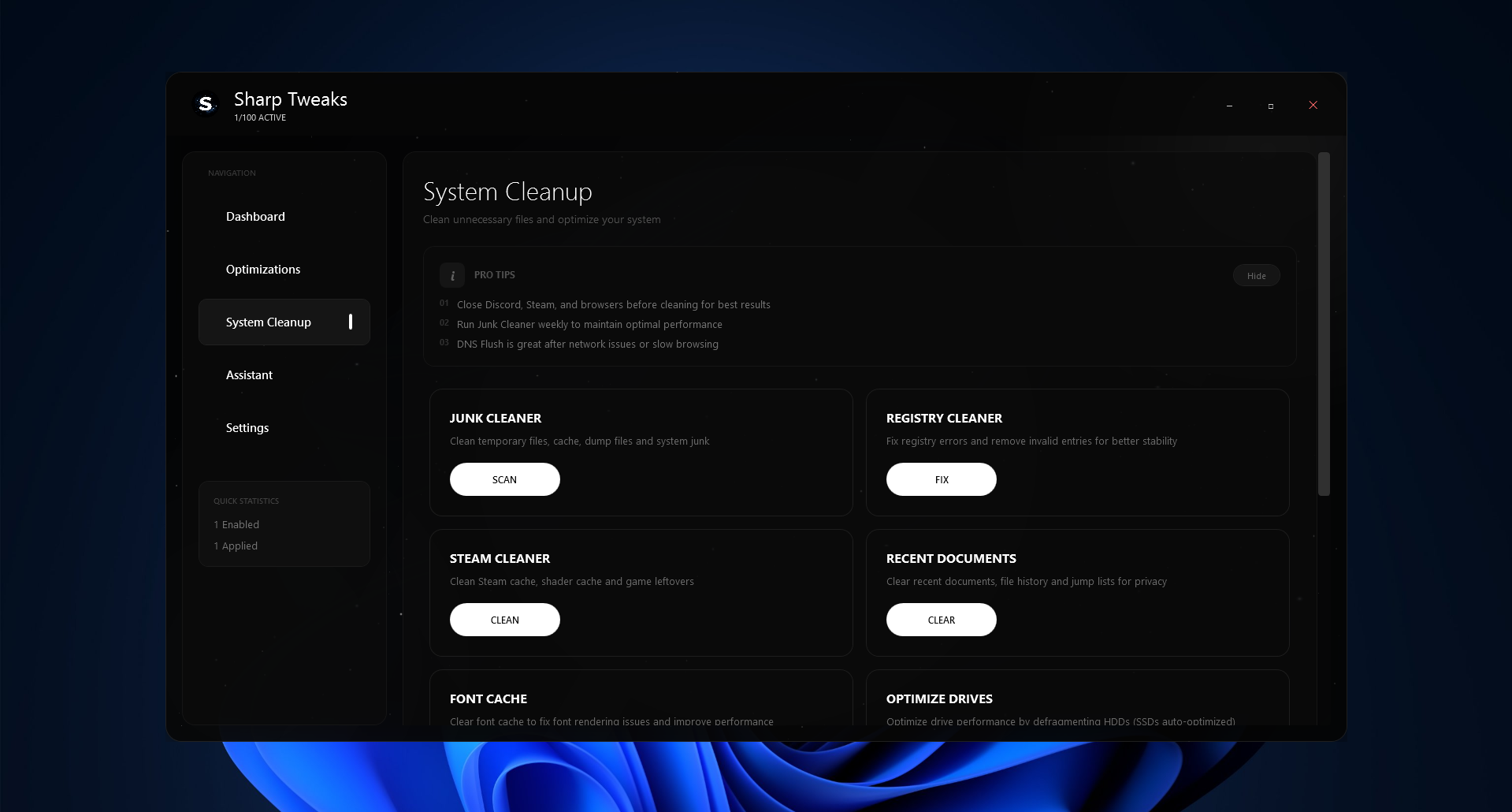Maximize the Sharp Tweaks window
Screen dimensions: 1512x812
1271,106
